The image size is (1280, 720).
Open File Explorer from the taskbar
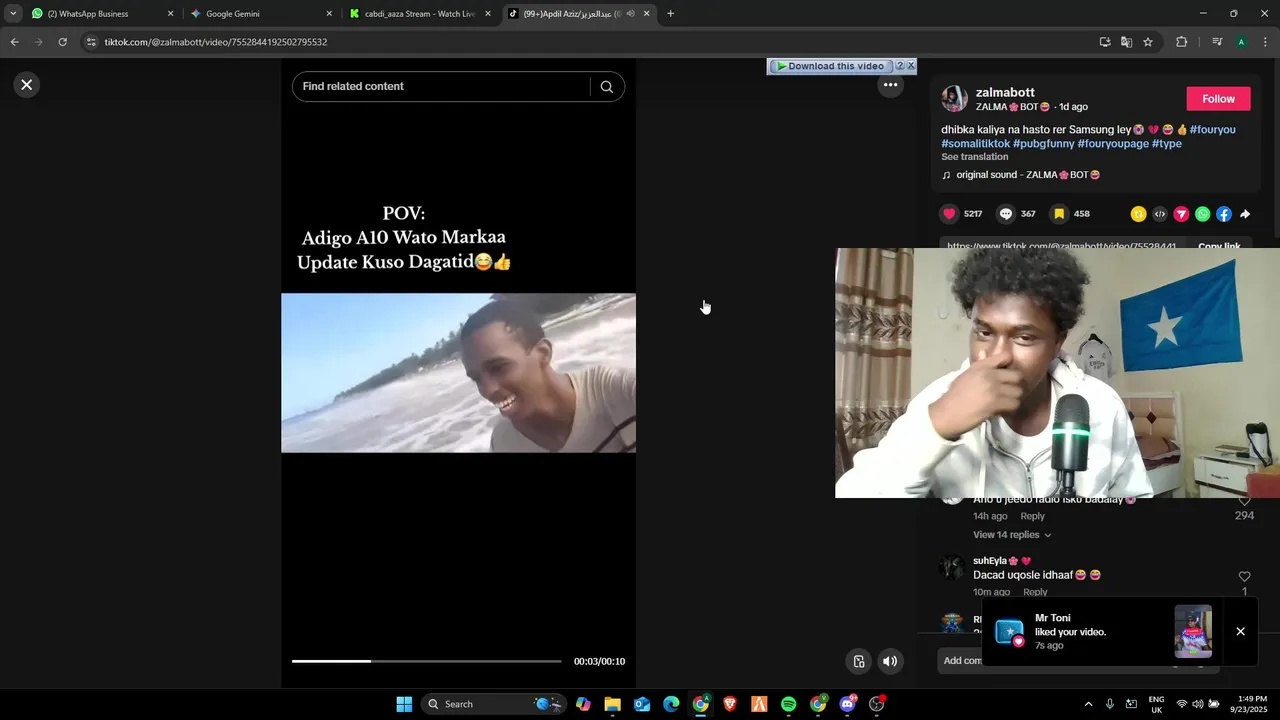pyautogui.click(x=612, y=704)
